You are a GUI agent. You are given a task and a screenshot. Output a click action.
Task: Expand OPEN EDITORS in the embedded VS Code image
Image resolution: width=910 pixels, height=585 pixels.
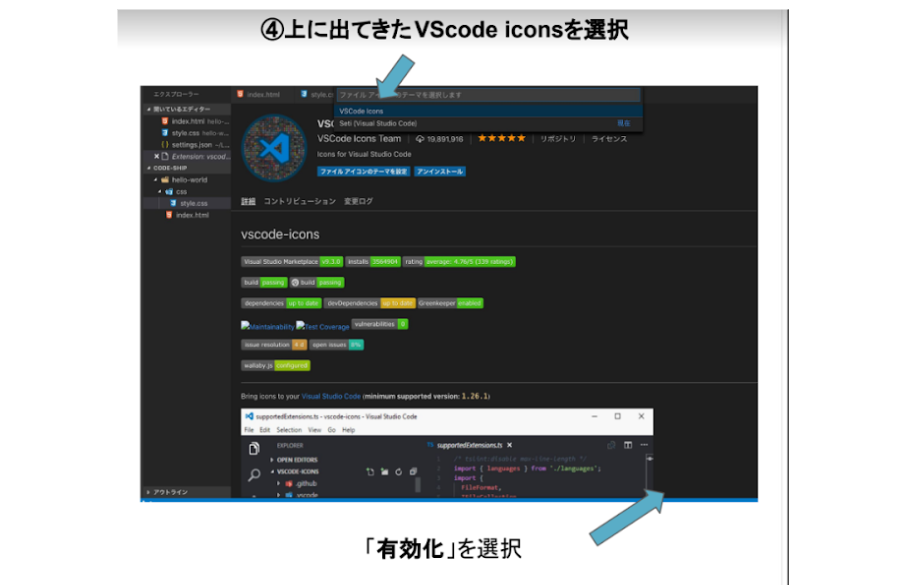coord(272,460)
